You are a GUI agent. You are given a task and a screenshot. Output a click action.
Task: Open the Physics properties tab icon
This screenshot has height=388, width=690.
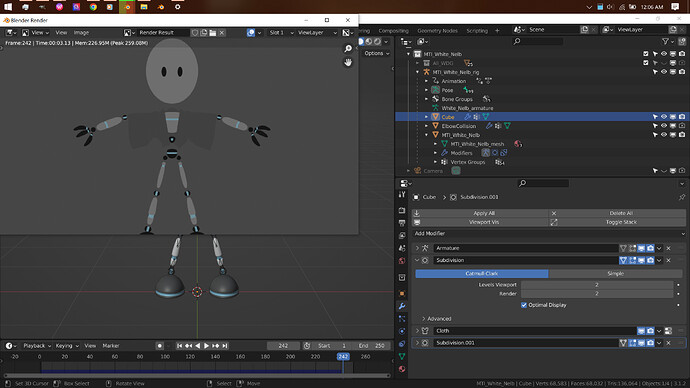point(402,331)
